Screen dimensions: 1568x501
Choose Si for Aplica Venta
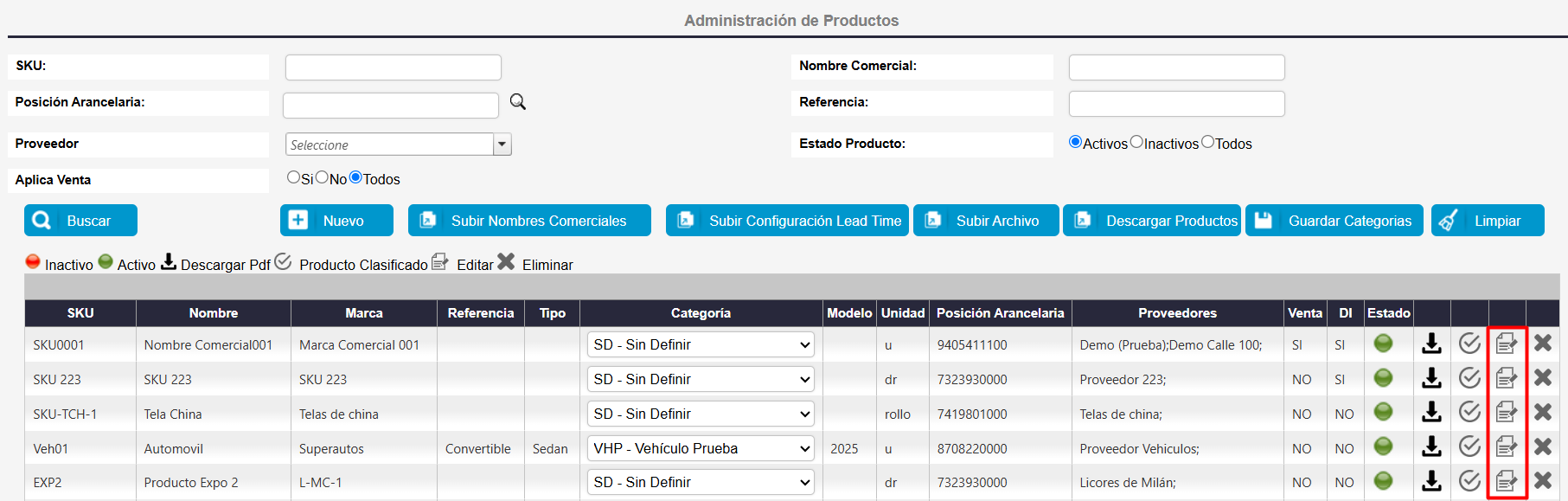pos(293,177)
